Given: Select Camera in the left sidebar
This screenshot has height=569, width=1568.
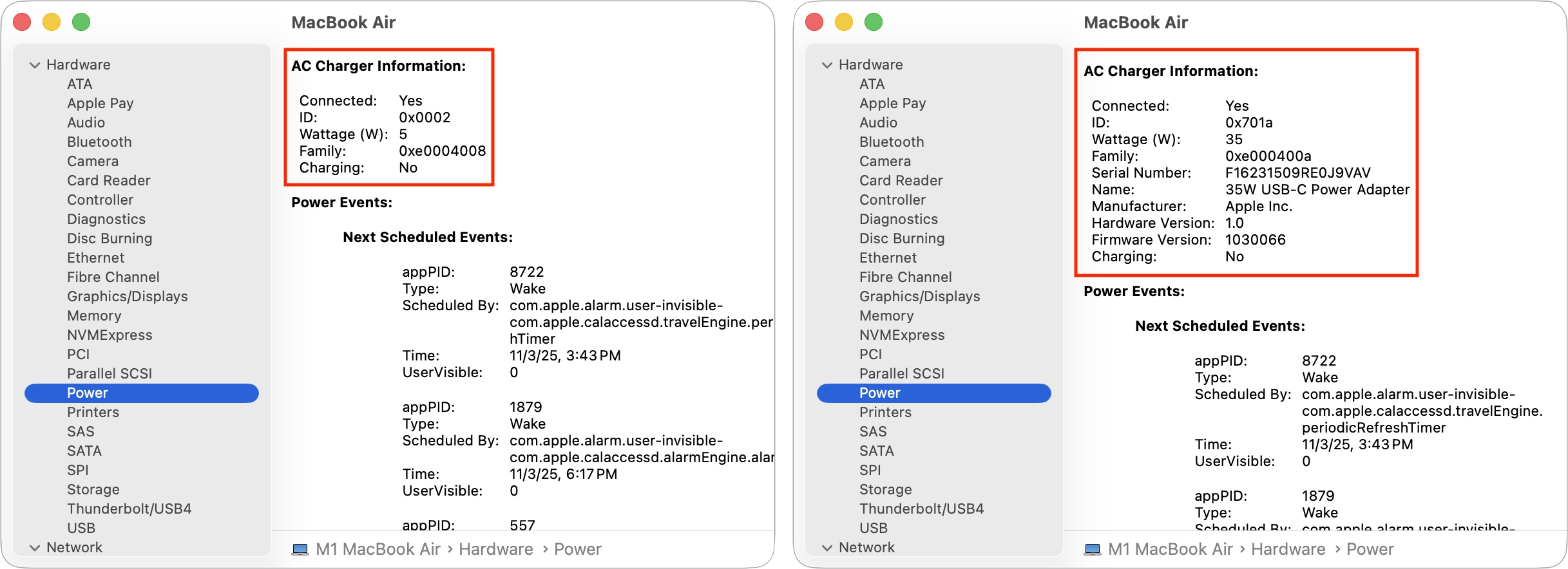Looking at the screenshot, I should tap(93, 161).
